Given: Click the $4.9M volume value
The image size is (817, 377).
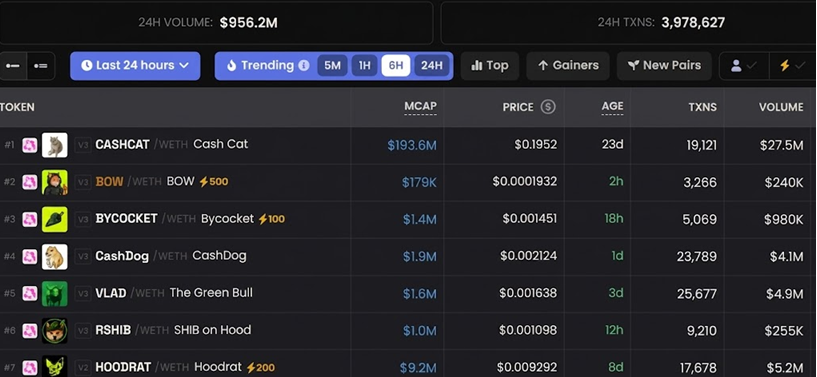Looking at the screenshot, I should pos(784,294).
